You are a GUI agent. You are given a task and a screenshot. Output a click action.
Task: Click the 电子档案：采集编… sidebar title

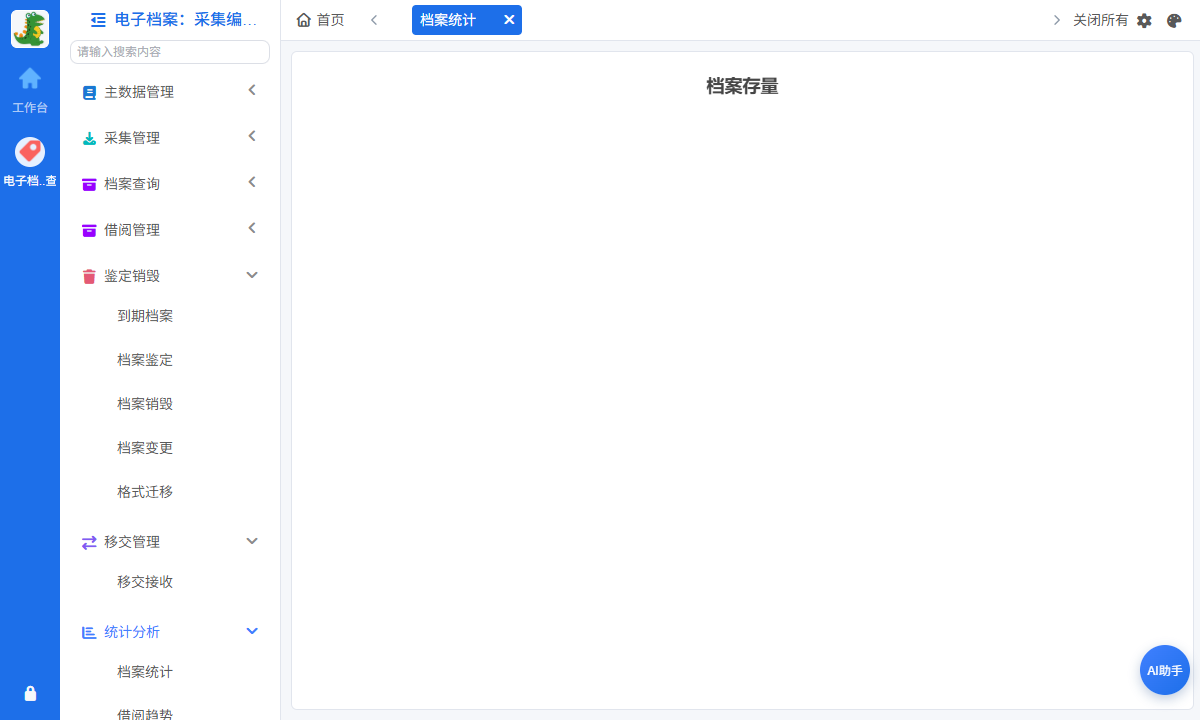click(186, 19)
